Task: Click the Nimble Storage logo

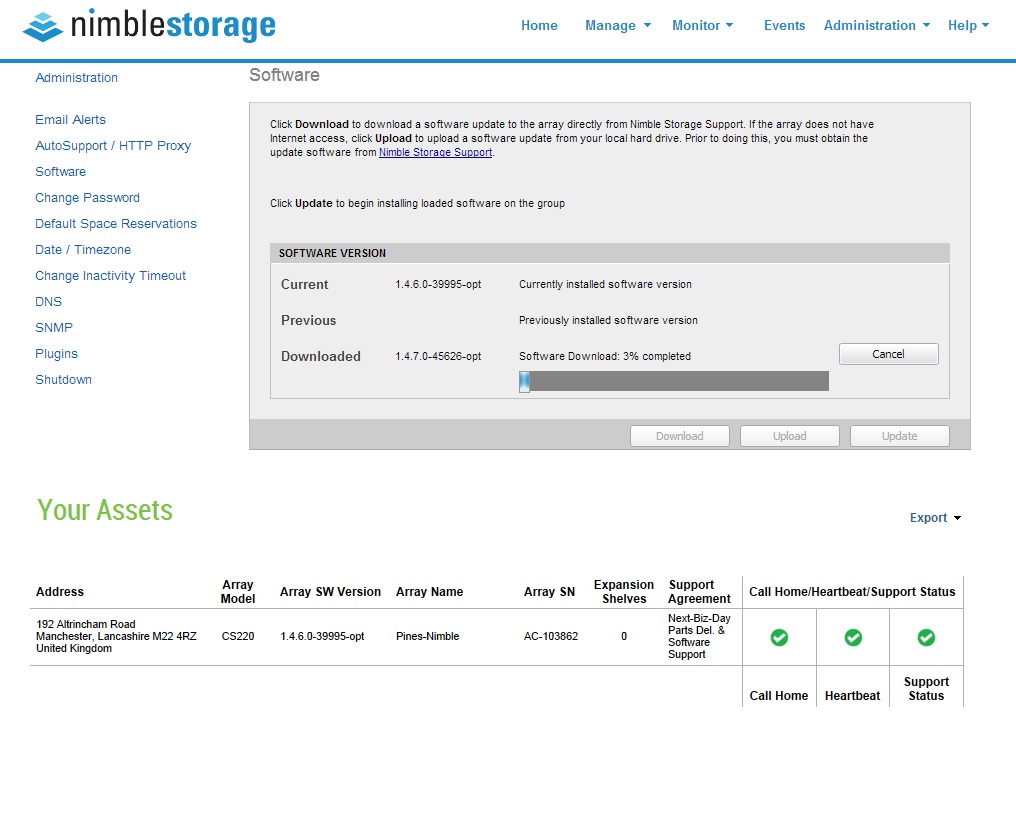Action: point(149,26)
